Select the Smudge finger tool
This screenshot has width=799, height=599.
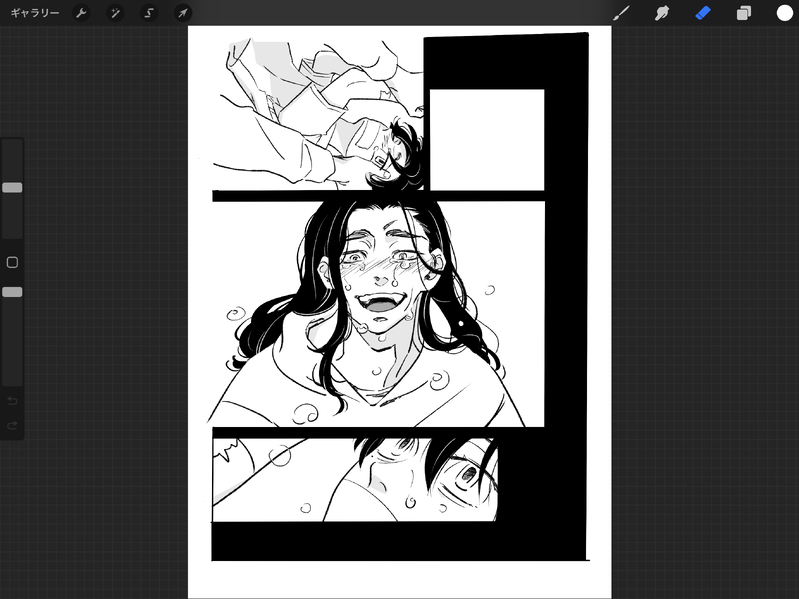click(662, 13)
